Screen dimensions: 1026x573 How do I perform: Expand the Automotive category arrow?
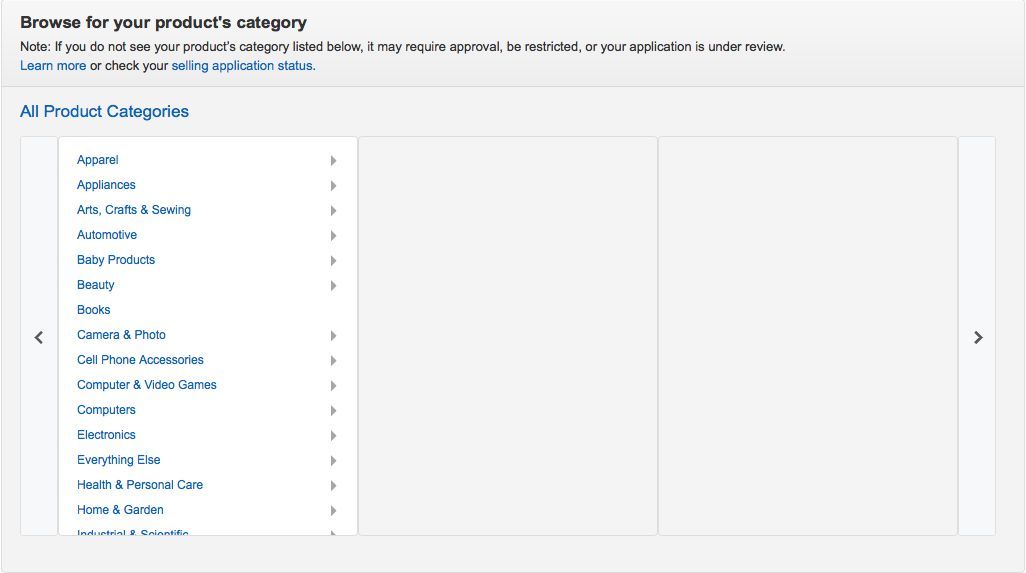(333, 235)
